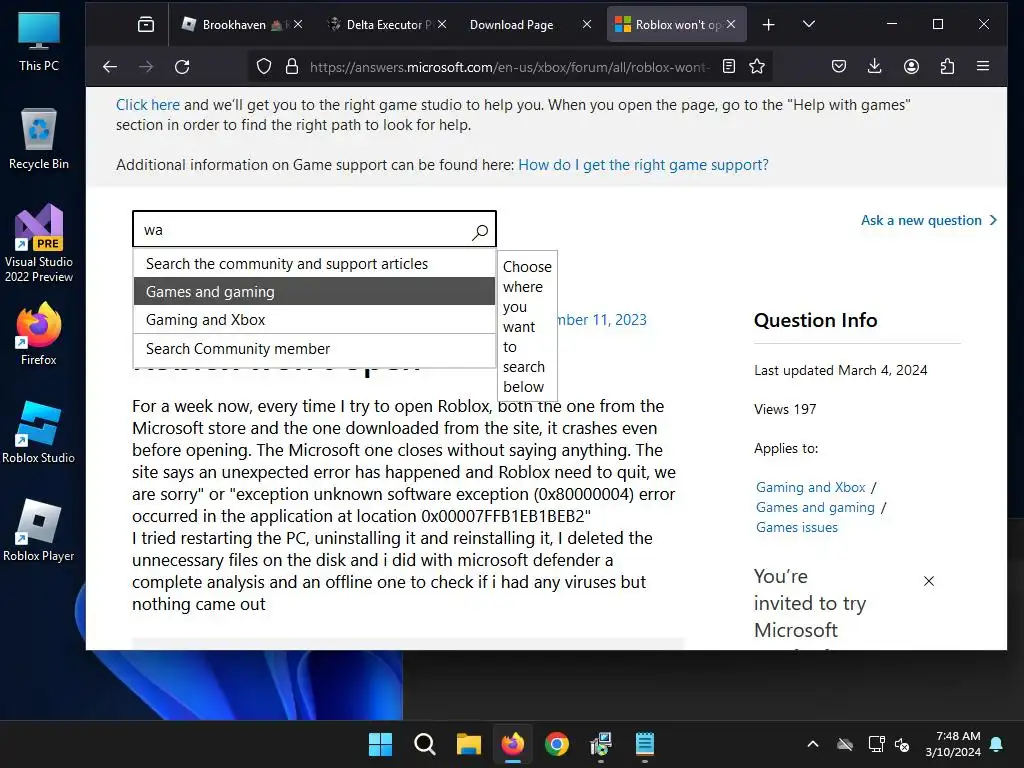Choose Games and gaming search scope

click(314, 292)
